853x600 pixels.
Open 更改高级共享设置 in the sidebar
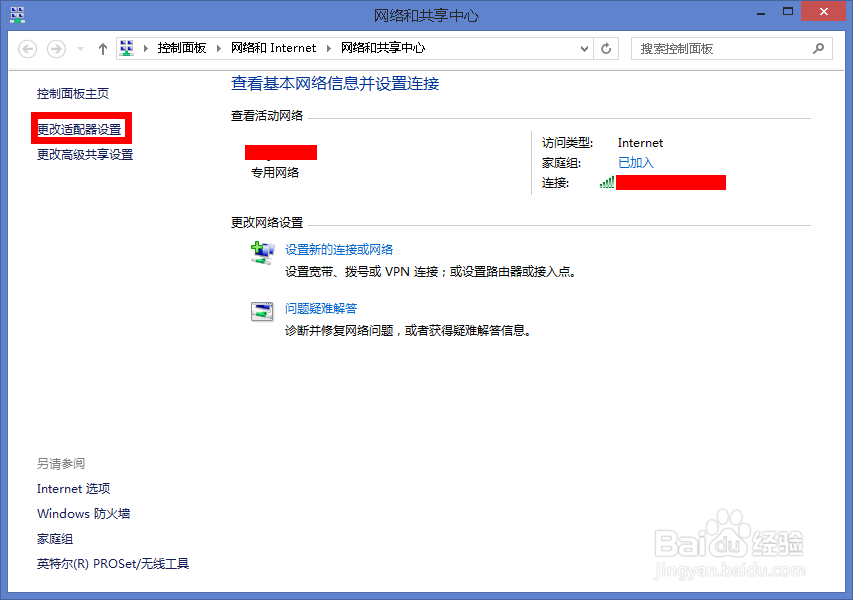tap(83, 155)
